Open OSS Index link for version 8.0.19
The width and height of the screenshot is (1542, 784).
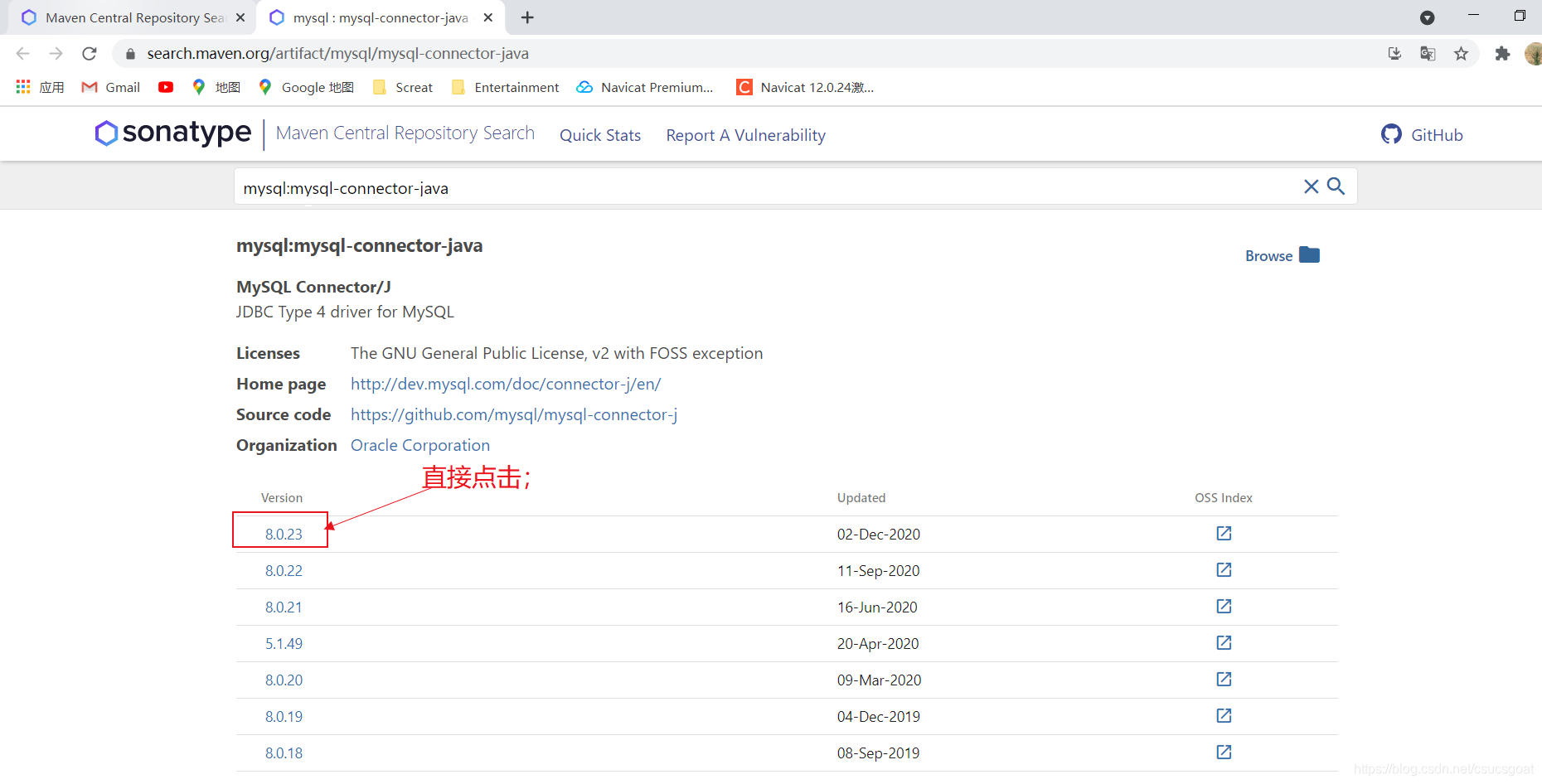pos(1224,715)
